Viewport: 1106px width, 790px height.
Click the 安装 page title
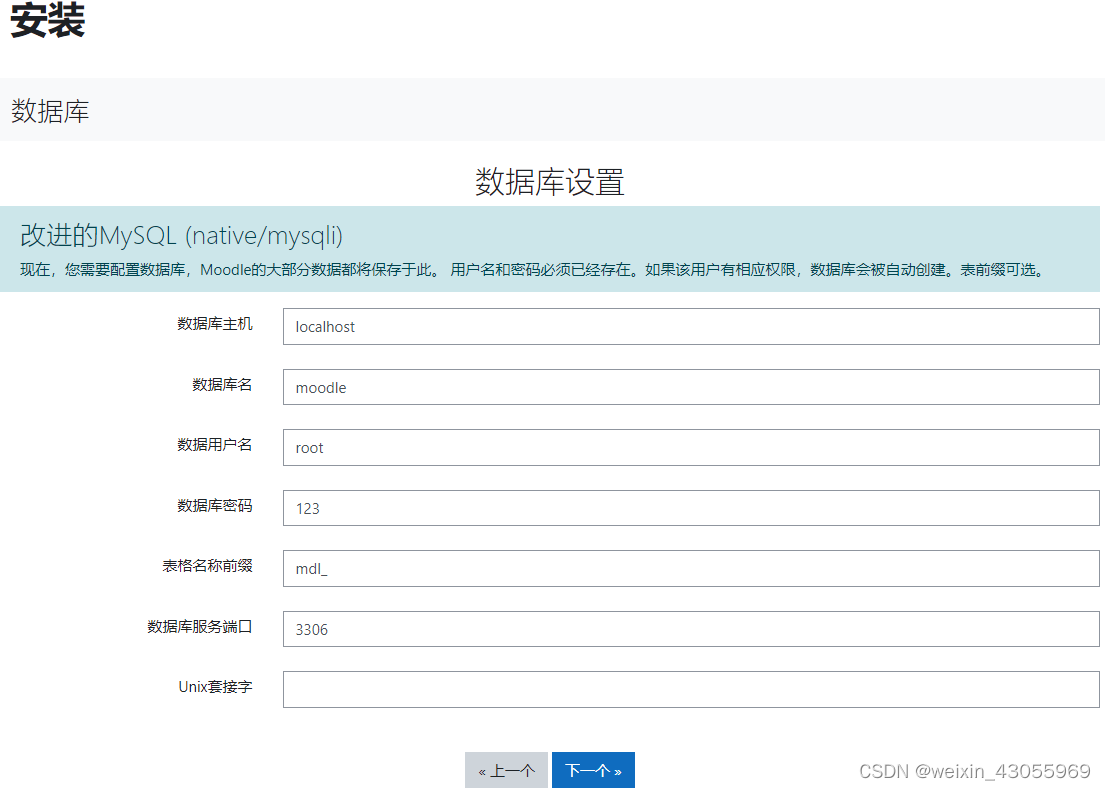point(47,20)
